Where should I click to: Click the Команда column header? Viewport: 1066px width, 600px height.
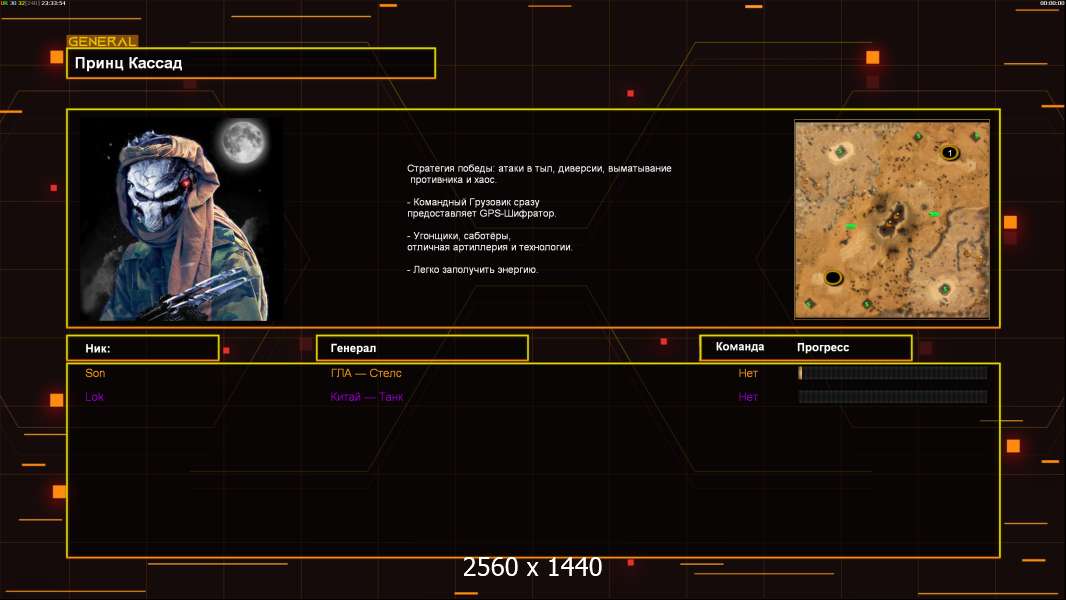[x=740, y=347]
